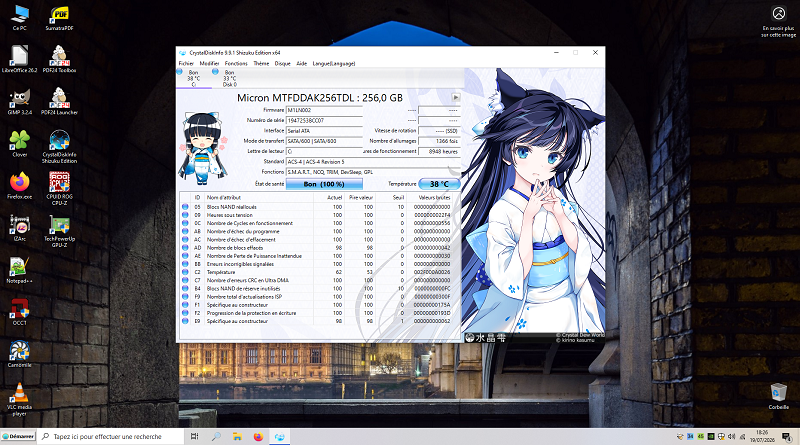Open the Disque menu
800x445 pixels.
point(282,63)
